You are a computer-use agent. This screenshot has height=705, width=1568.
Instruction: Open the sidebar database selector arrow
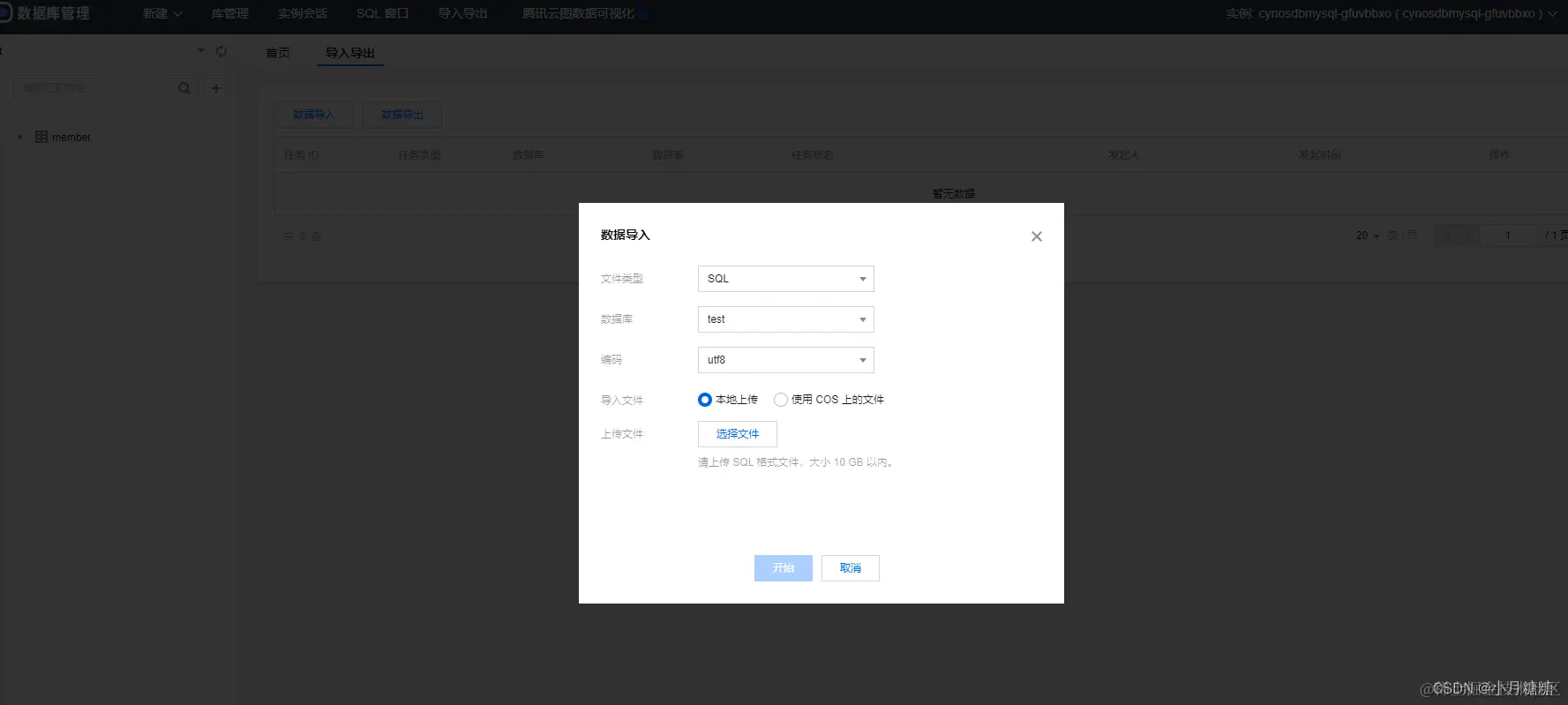[x=201, y=51]
